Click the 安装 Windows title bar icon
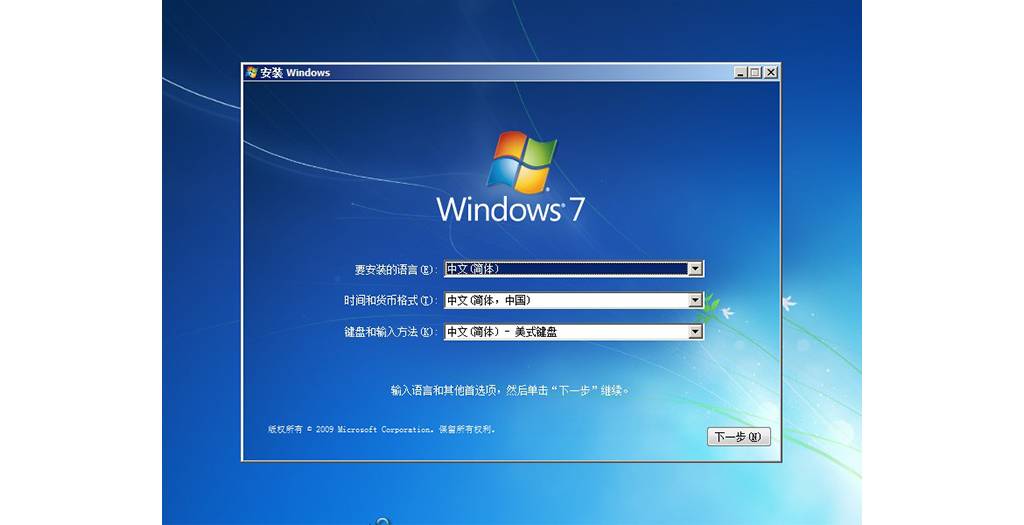Screen dimensions: 1024x525 pyautogui.click(x=251, y=72)
